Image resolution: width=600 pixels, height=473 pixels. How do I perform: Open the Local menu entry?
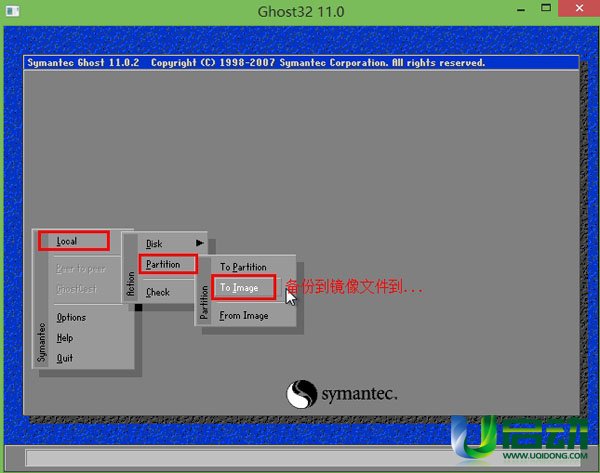pos(74,241)
